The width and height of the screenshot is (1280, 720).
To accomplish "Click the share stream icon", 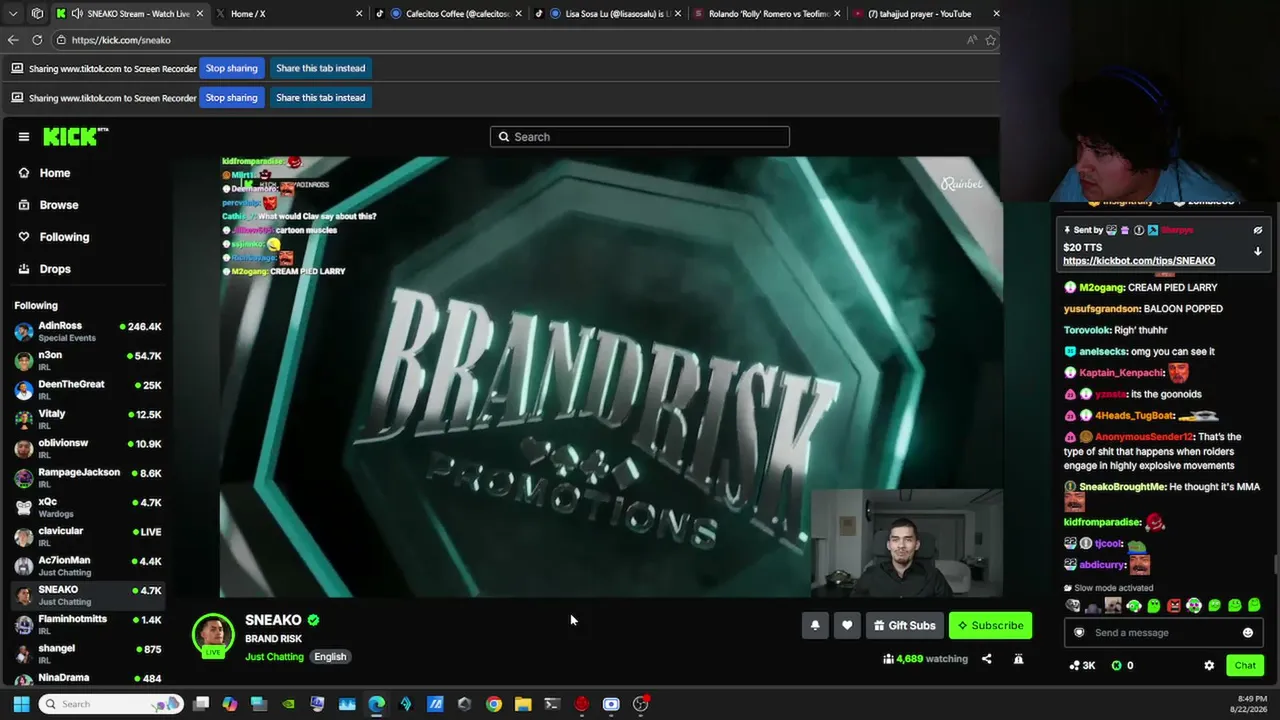I will [x=986, y=659].
